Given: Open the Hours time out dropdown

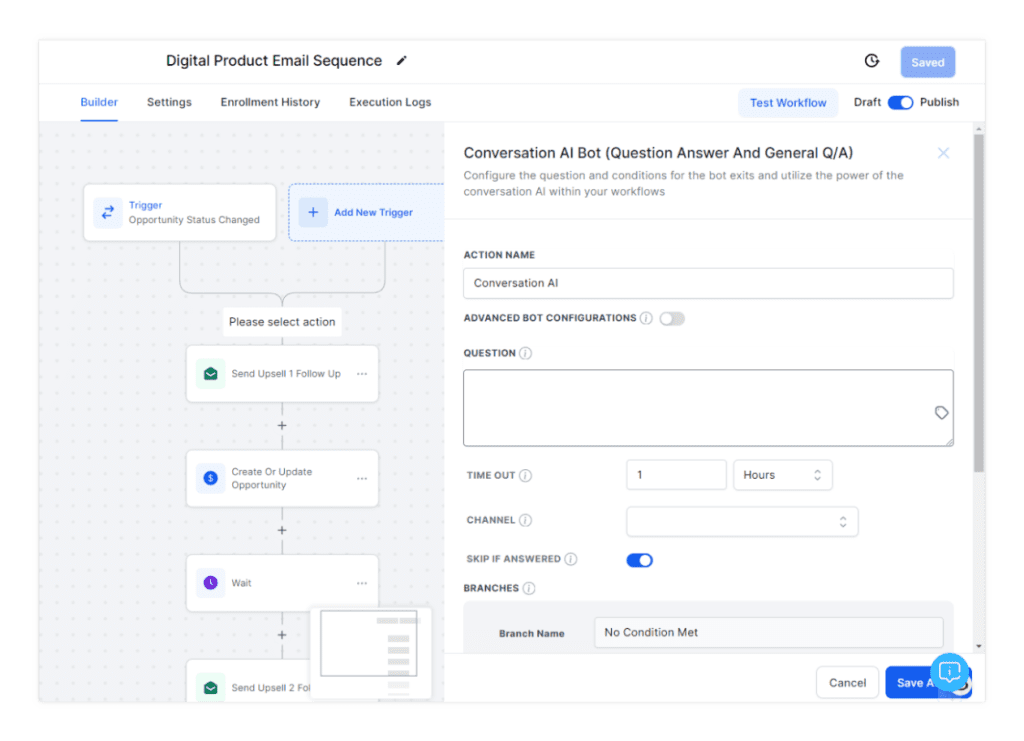Looking at the screenshot, I should (x=782, y=474).
